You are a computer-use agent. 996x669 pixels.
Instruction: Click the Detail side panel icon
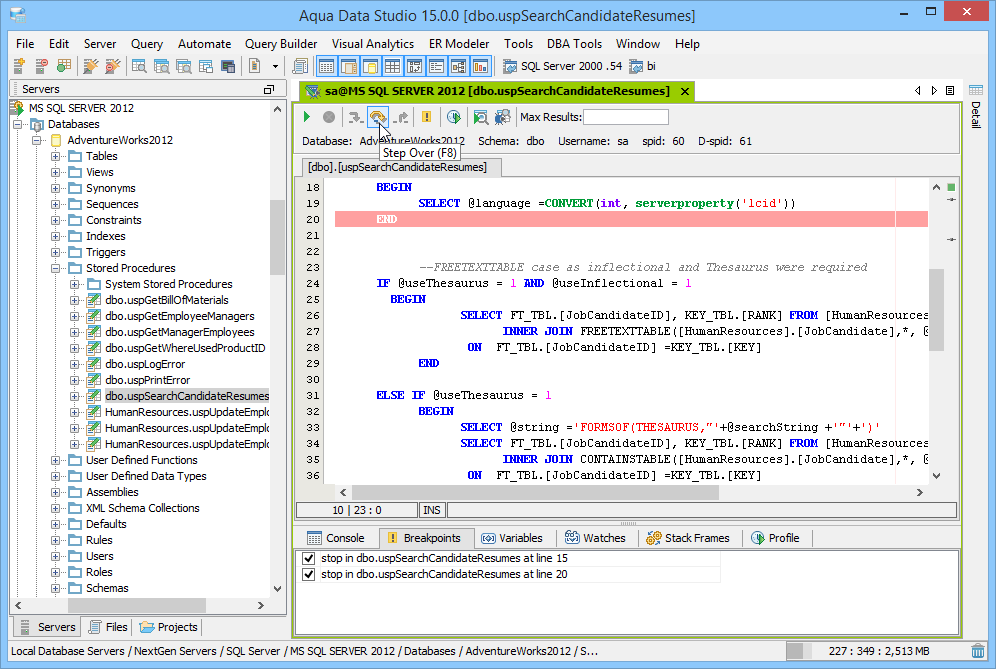coord(976,90)
